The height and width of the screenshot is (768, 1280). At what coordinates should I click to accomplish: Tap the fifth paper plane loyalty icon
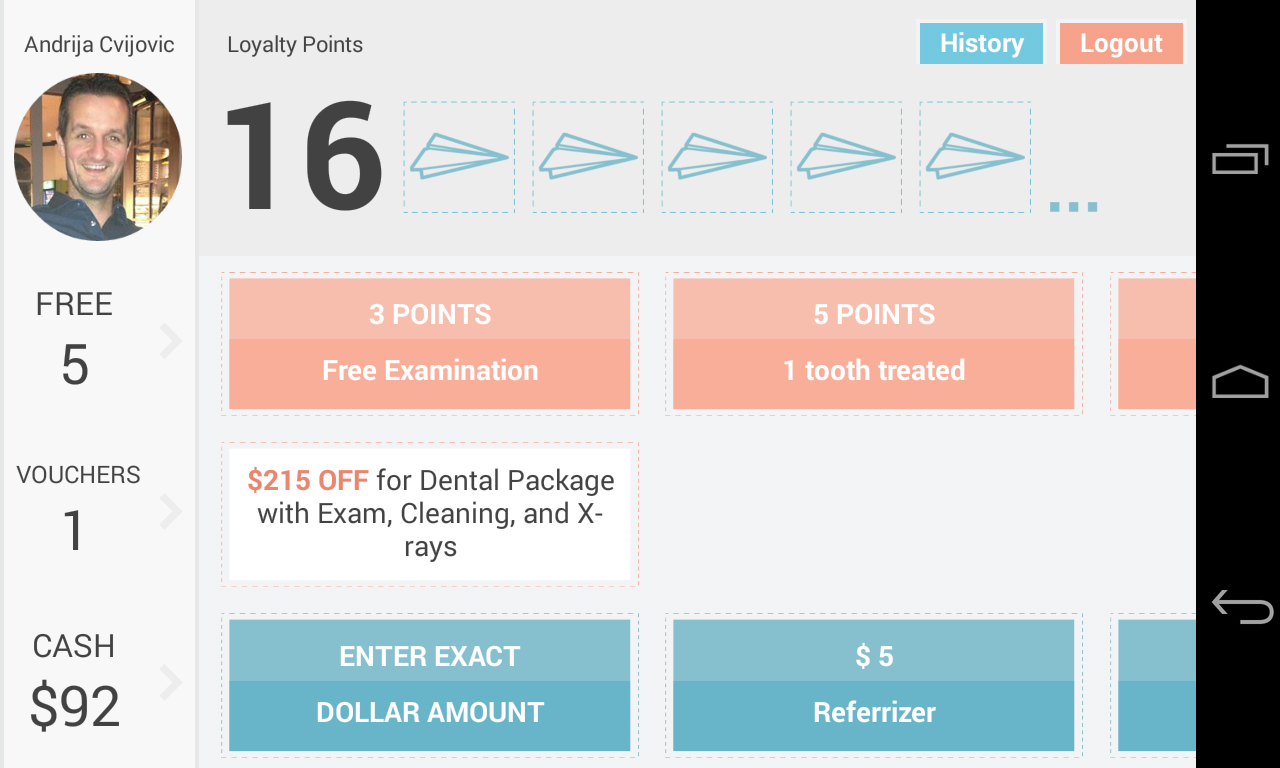[975, 157]
